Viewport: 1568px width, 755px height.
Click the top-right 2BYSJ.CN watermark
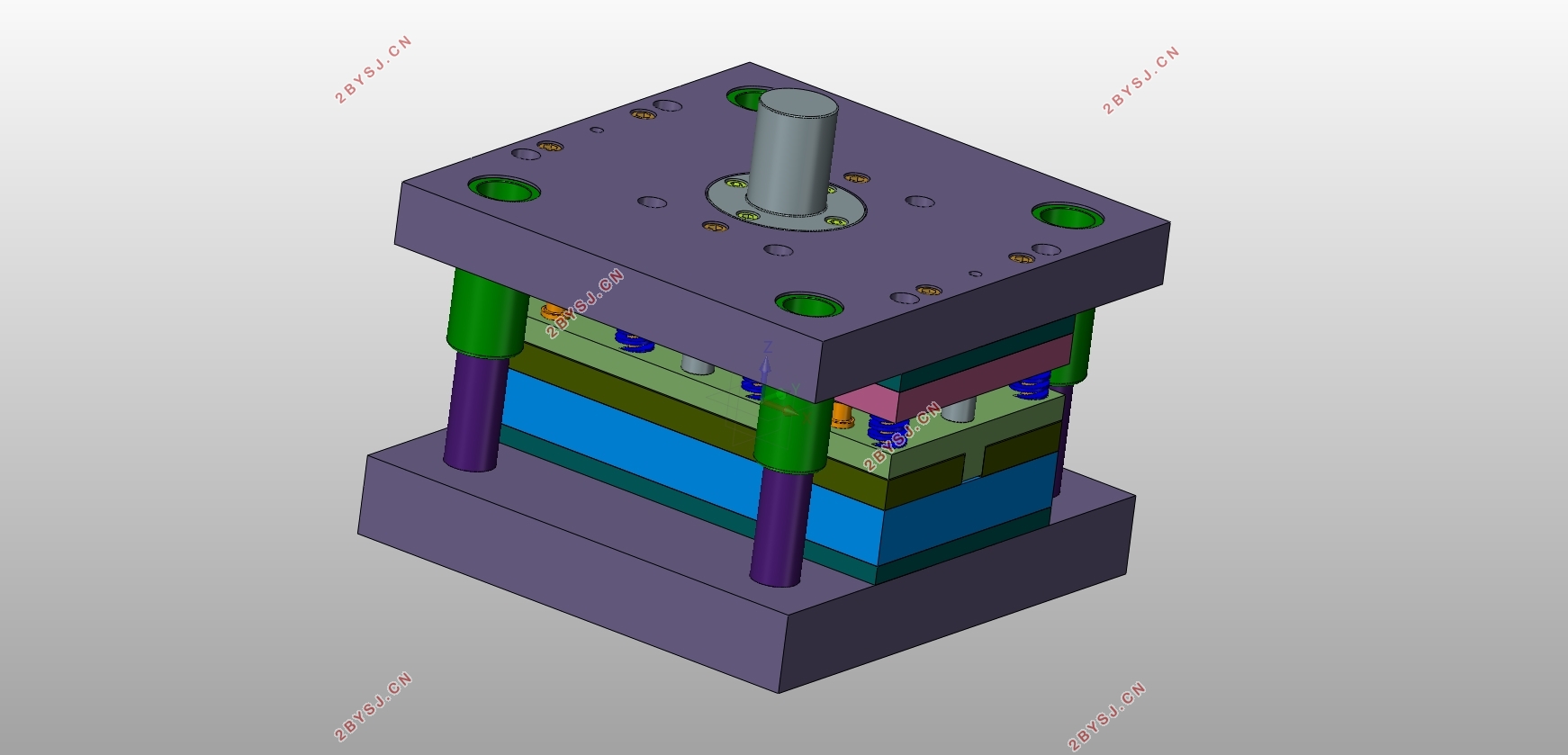[1140, 81]
